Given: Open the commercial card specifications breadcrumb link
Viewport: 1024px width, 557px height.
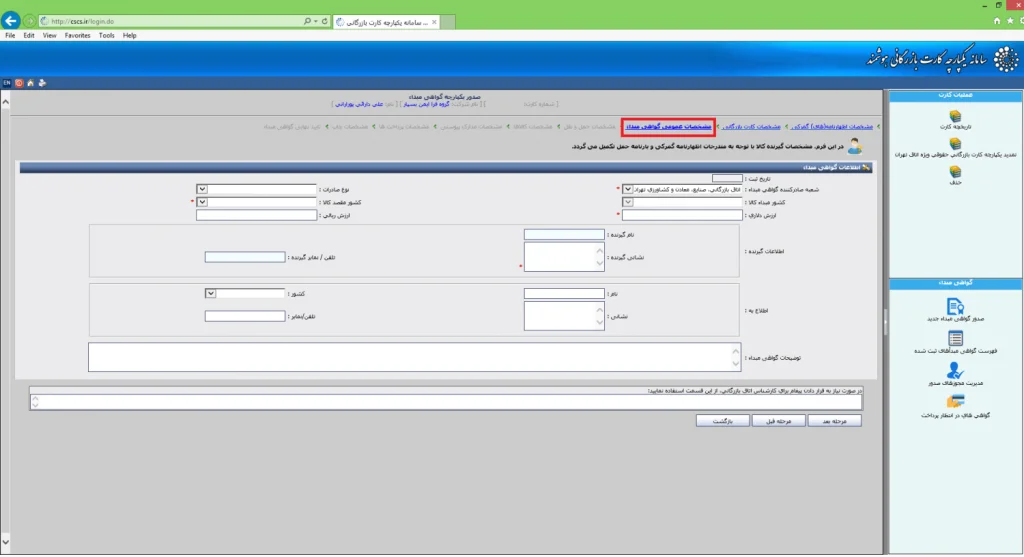Looking at the screenshot, I should (x=751, y=127).
